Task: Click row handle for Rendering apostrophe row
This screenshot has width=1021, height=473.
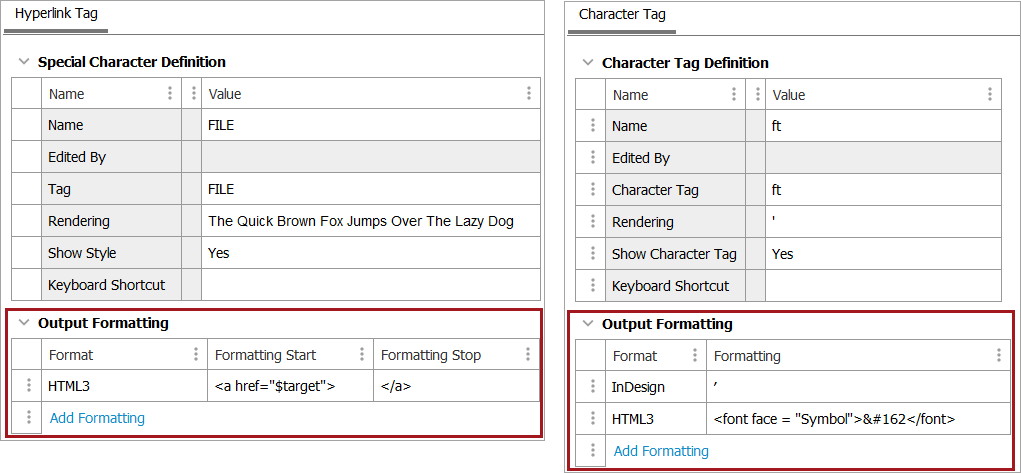Action: click(x=592, y=222)
